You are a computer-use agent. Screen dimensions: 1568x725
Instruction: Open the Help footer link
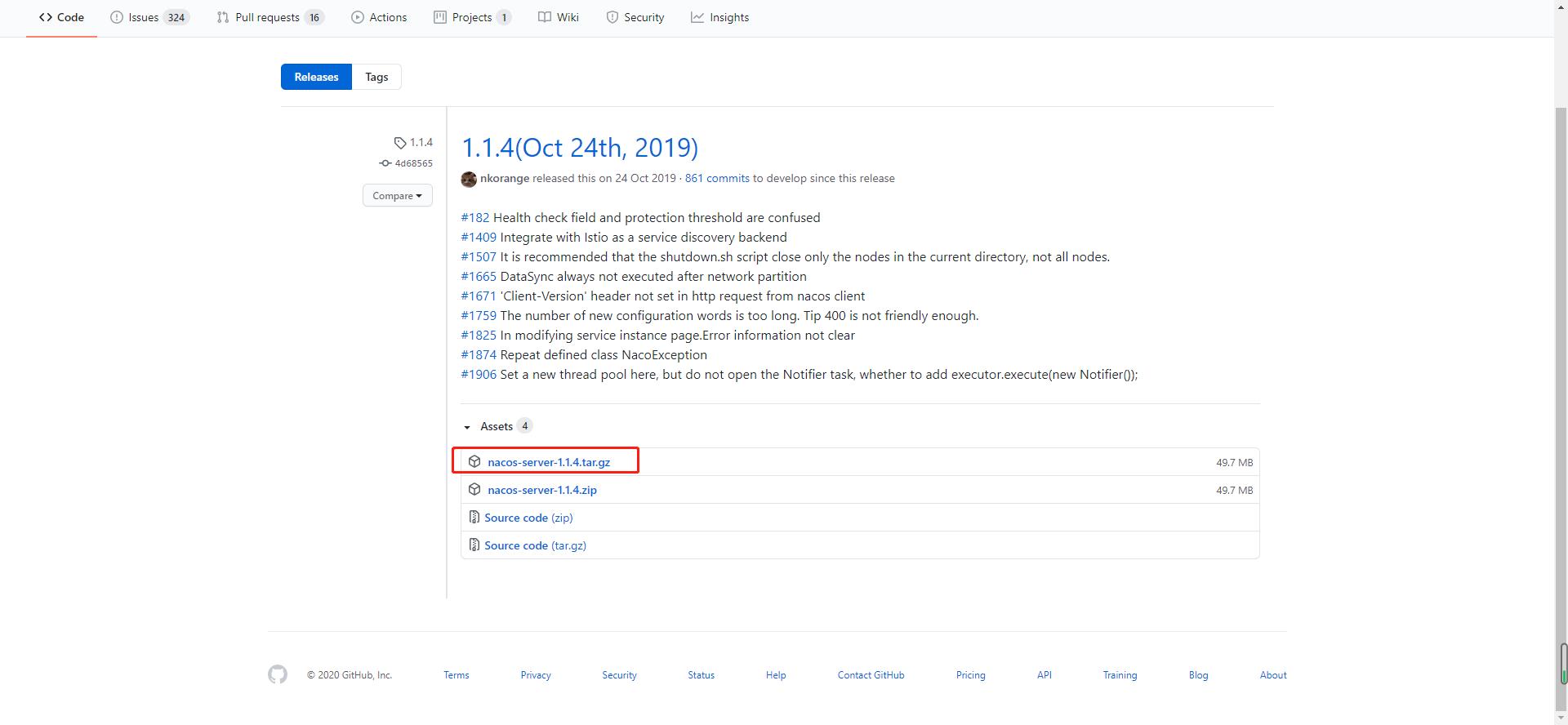[x=776, y=675]
